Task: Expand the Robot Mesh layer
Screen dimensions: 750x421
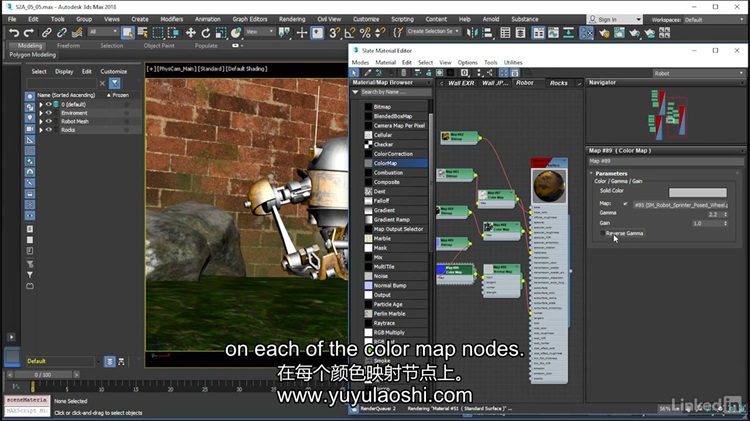Action: [x=41, y=122]
